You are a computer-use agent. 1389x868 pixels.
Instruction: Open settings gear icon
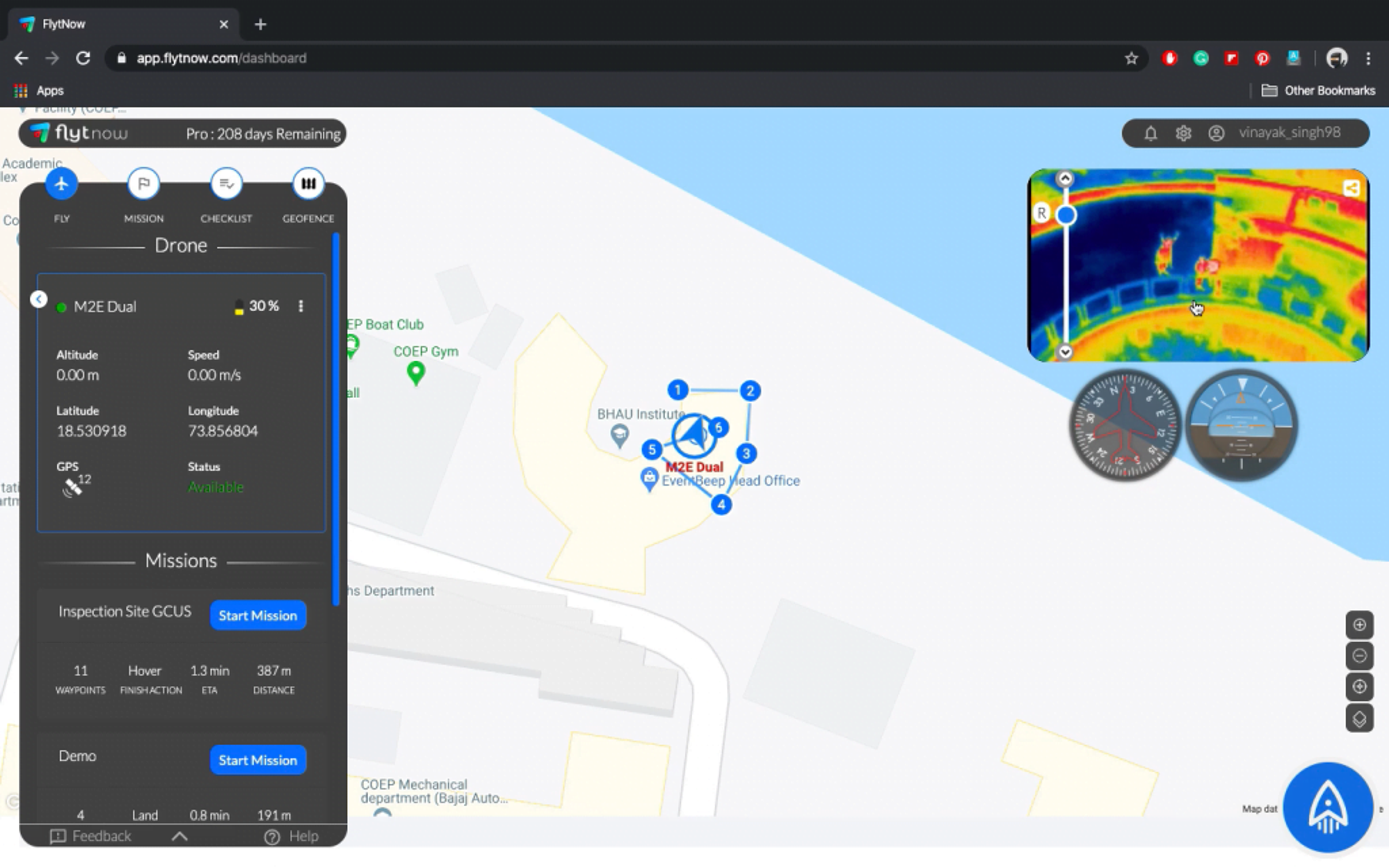(1183, 134)
